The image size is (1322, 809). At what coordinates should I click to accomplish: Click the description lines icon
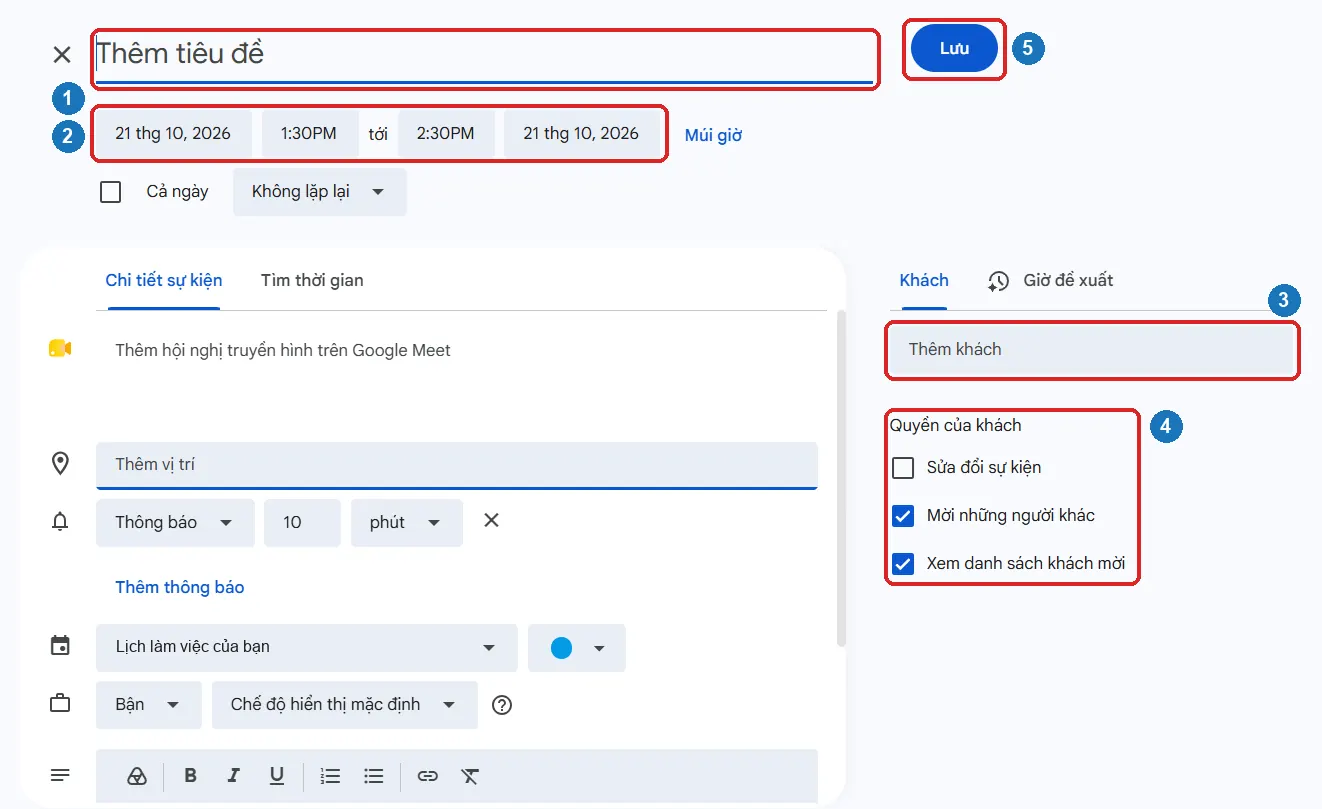60,775
